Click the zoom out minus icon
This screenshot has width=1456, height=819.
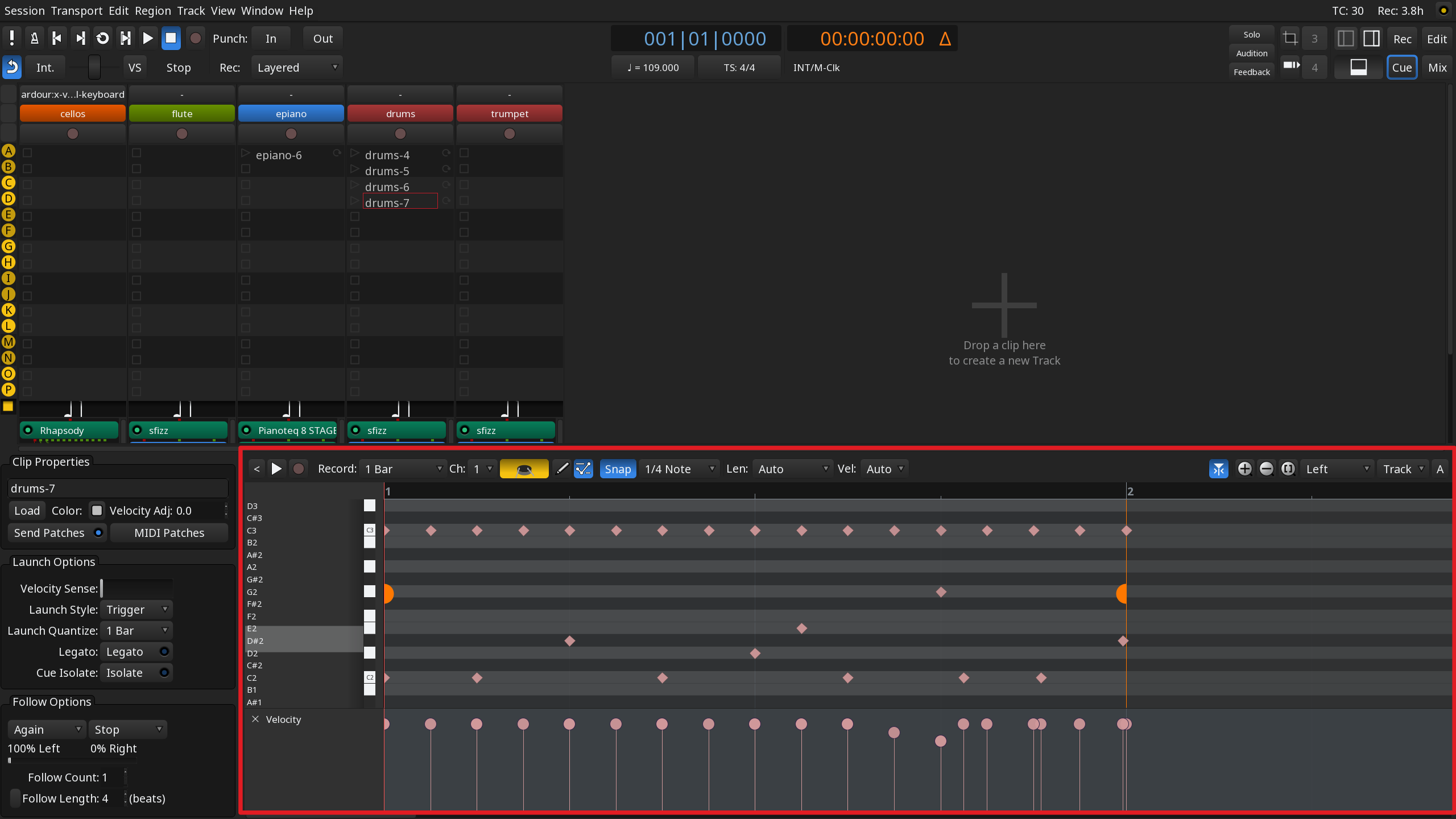pos(1266,469)
